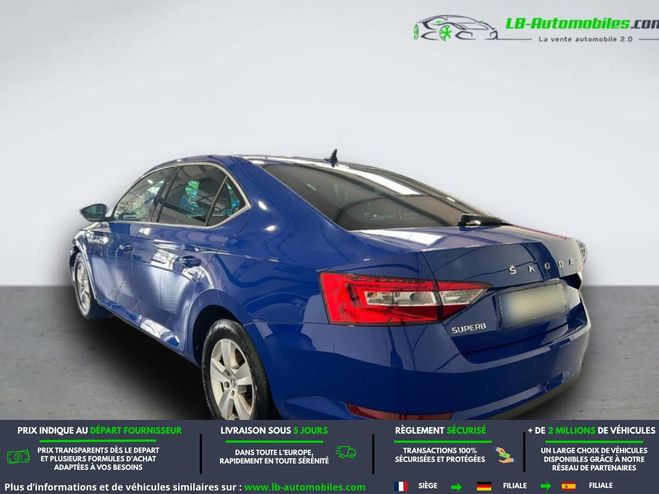Click the German flag icon
This screenshot has height=494, width=659.
(484, 486)
